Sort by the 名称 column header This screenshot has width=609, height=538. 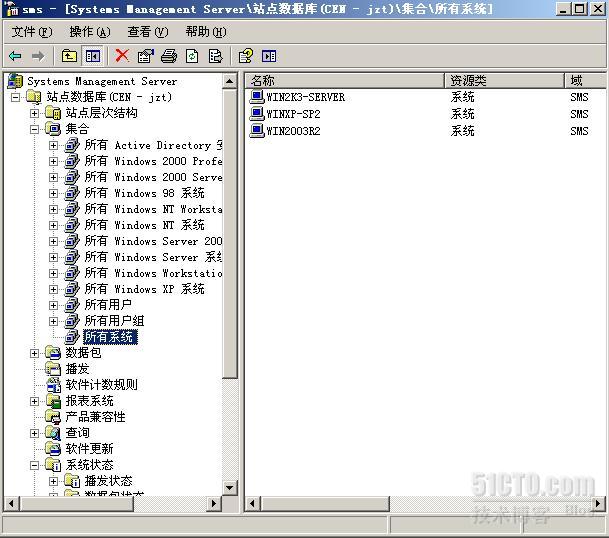[345, 81]
